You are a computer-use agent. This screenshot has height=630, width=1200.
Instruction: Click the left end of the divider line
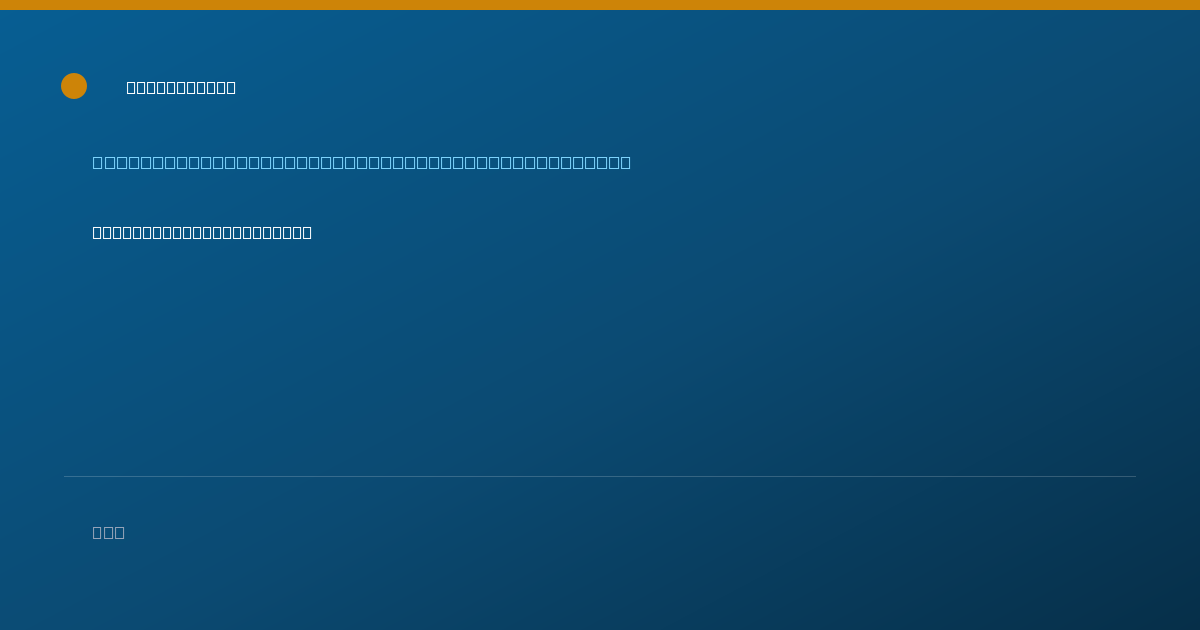click(x=66, y=476)
